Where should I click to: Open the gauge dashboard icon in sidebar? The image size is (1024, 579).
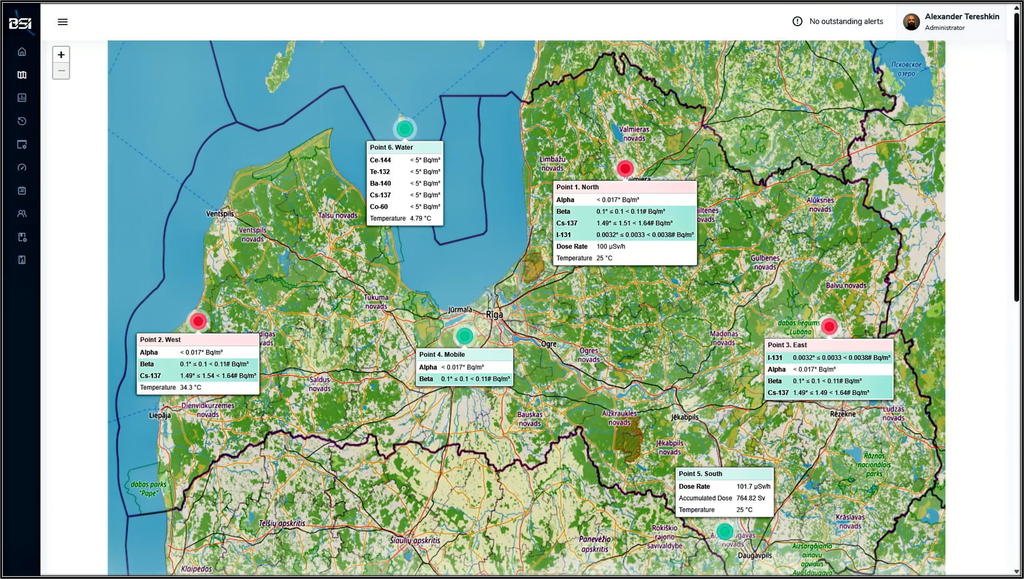coord(22,167)
